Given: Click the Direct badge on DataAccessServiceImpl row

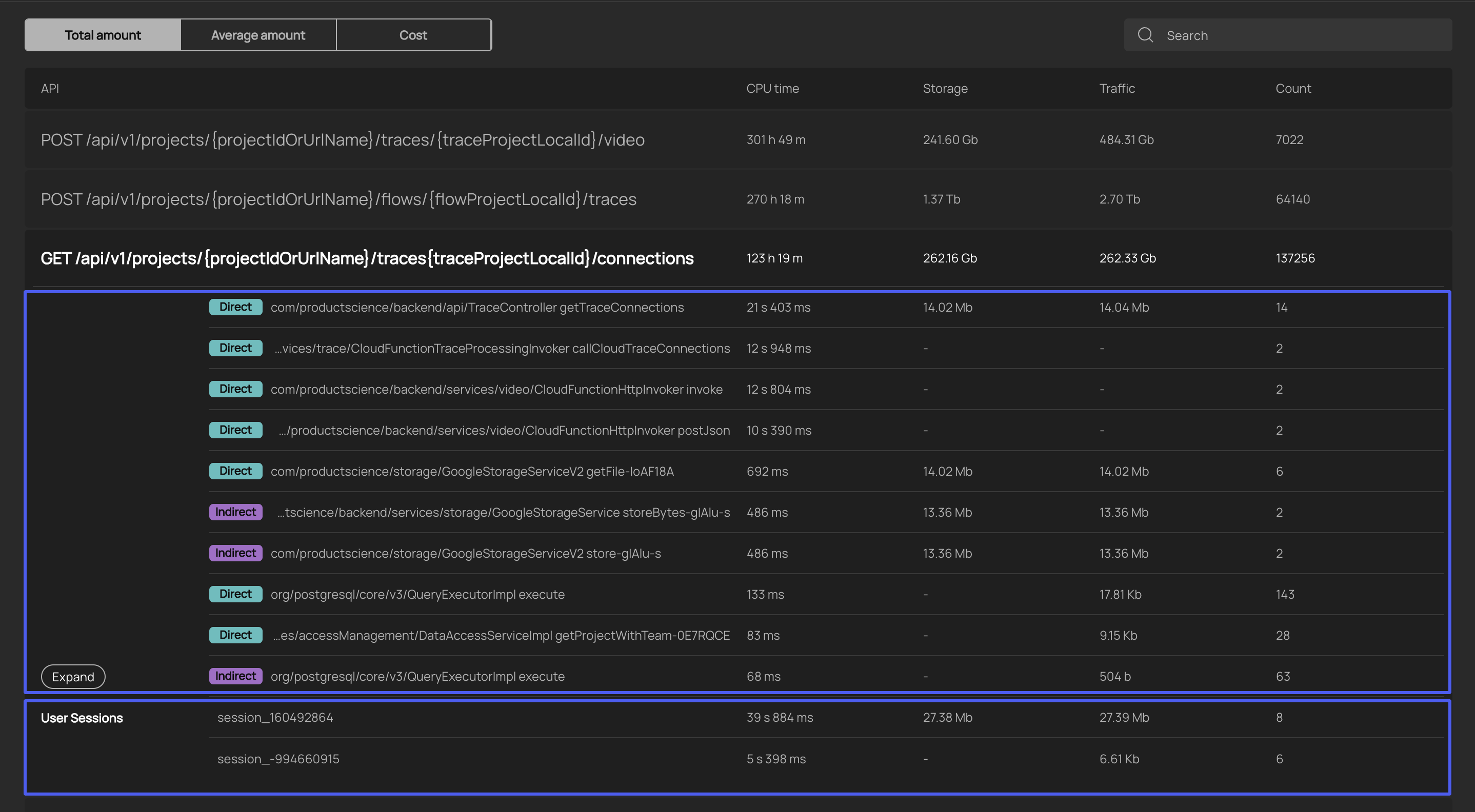Looking at the screenshot, I should point(235,635).
